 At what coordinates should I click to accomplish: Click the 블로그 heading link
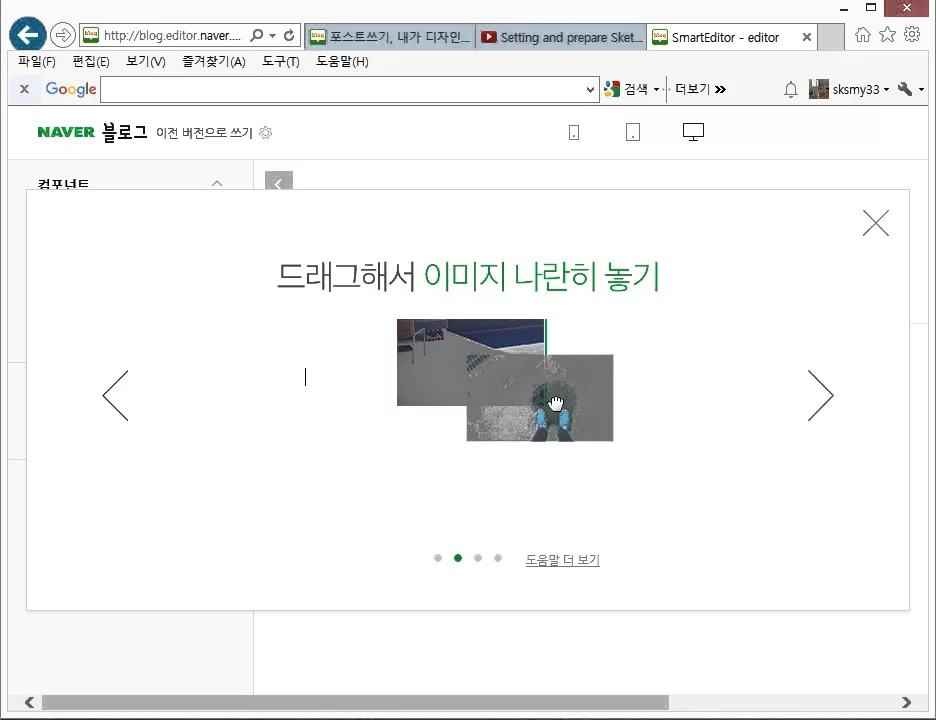(x=125, y=132)
